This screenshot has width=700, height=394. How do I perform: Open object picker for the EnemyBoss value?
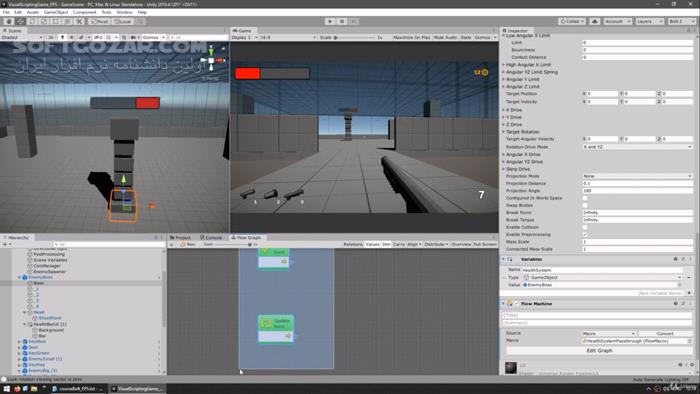tap(679, 285)
